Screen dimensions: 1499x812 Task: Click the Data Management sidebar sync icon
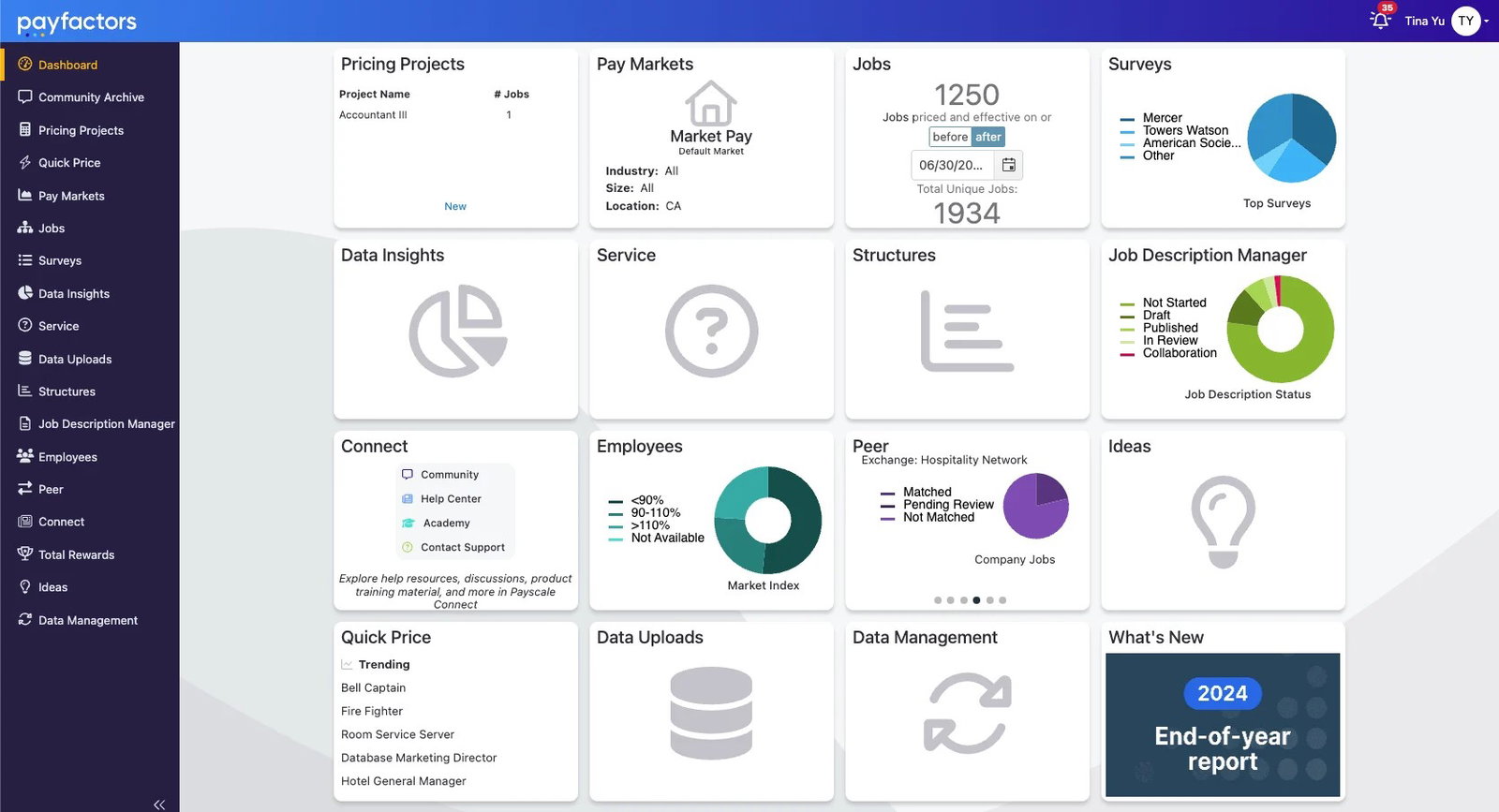pyautogui.click(x=25, y=619)
